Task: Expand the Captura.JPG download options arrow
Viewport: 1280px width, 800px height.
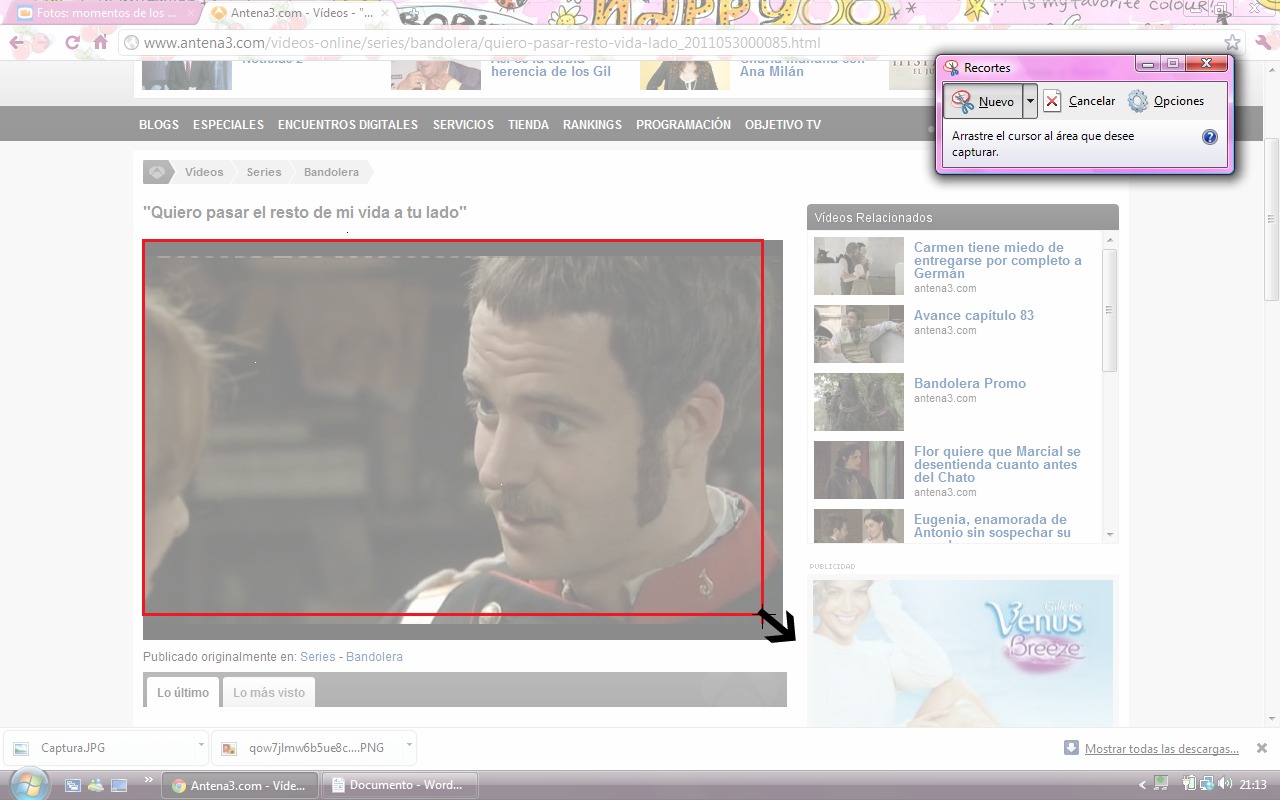Action: [201, 746]
